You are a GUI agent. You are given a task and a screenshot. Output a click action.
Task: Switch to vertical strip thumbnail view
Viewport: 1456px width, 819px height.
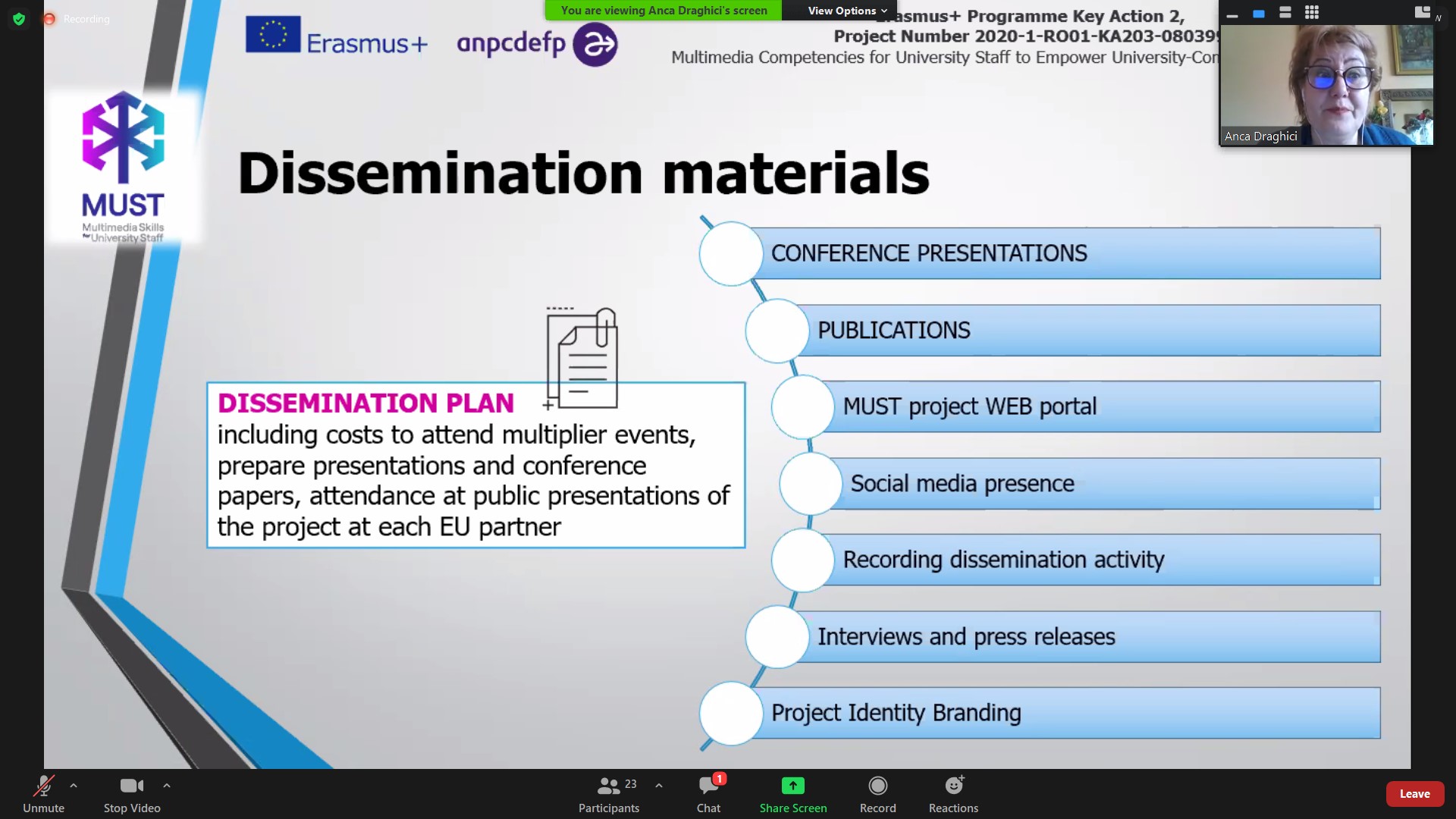(1285, 12)
